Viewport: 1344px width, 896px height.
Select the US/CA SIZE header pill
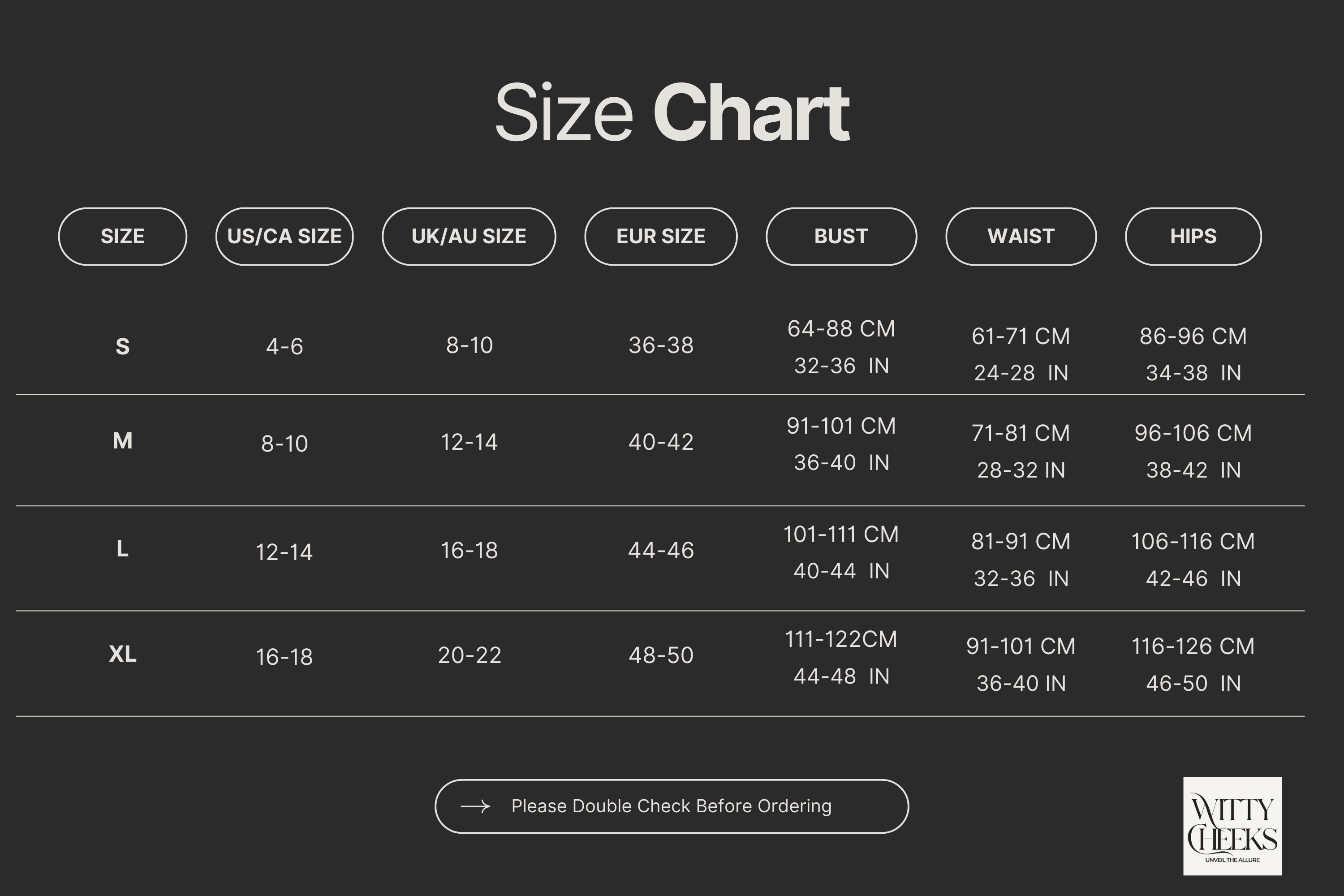(x=284, y=237)
